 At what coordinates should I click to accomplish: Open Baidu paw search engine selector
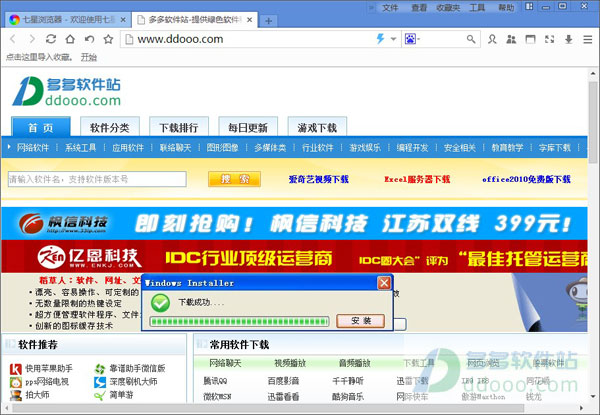pyautogui.click(x=411, y=39)
